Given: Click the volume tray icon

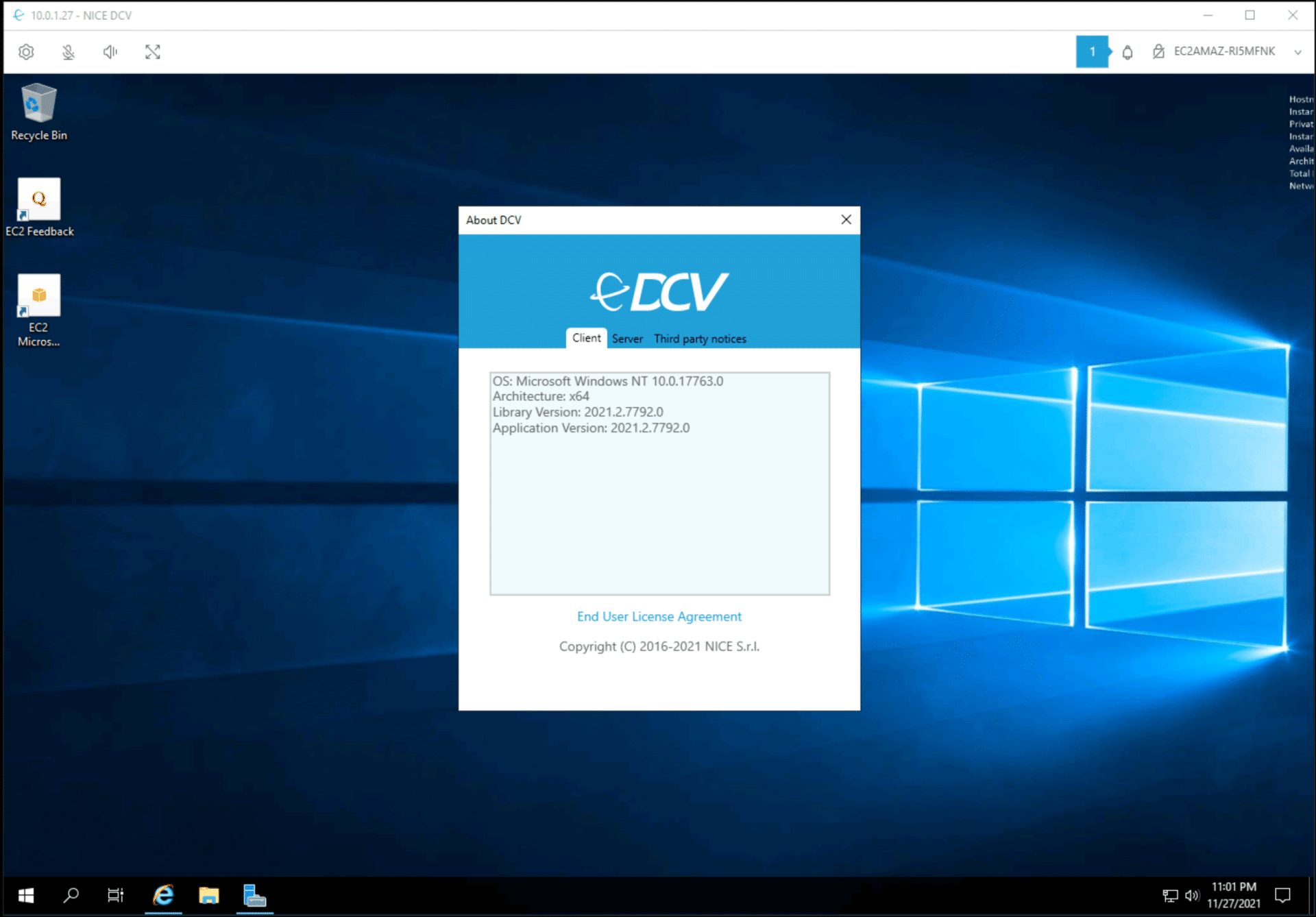Looking at the screenshot, I should [x=1192, y=895].
